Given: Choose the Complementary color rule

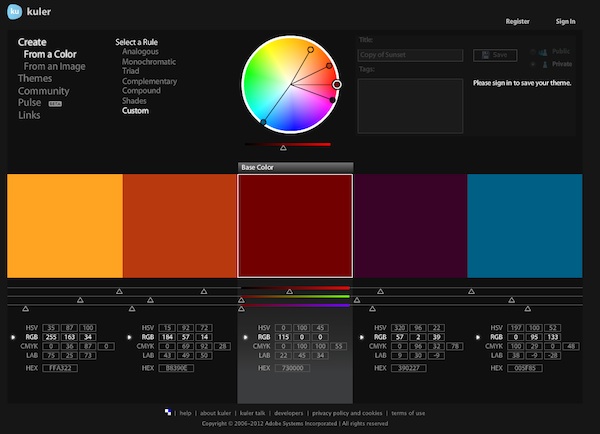Looking at the screenshot, I should tap(150, 81).
